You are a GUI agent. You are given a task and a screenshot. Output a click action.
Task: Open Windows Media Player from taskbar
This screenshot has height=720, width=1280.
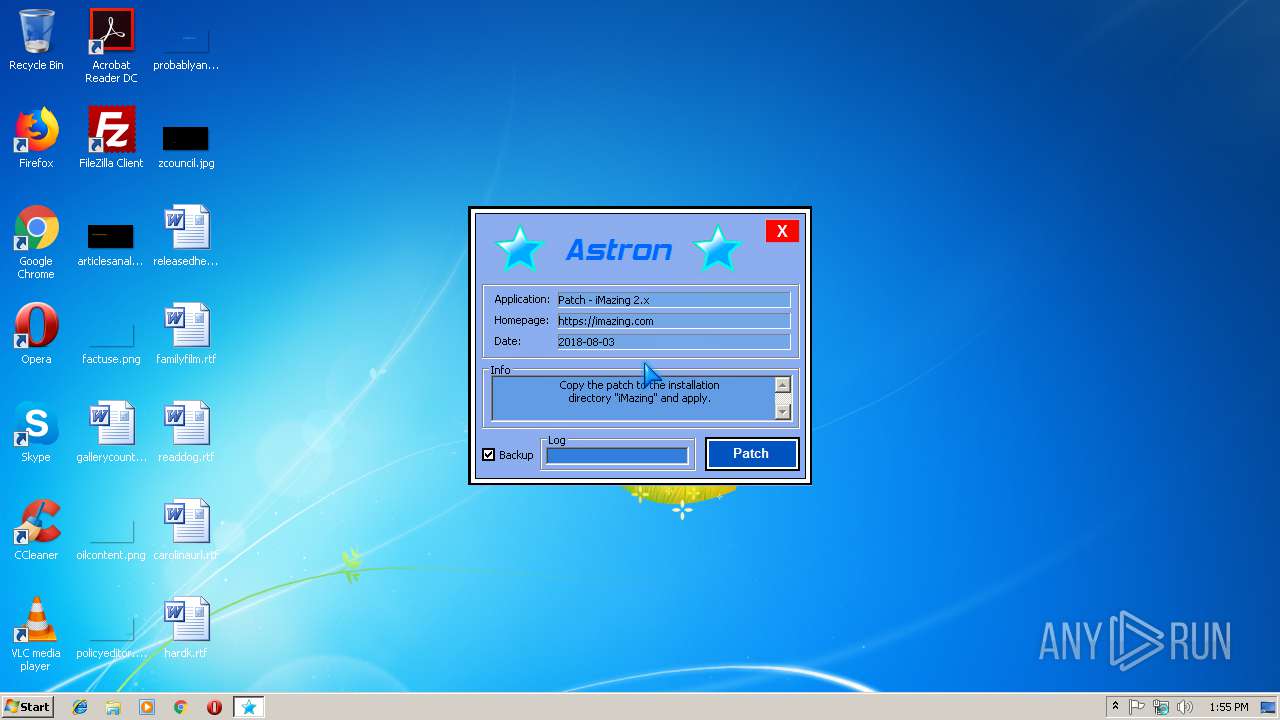(x=147, y=707)
